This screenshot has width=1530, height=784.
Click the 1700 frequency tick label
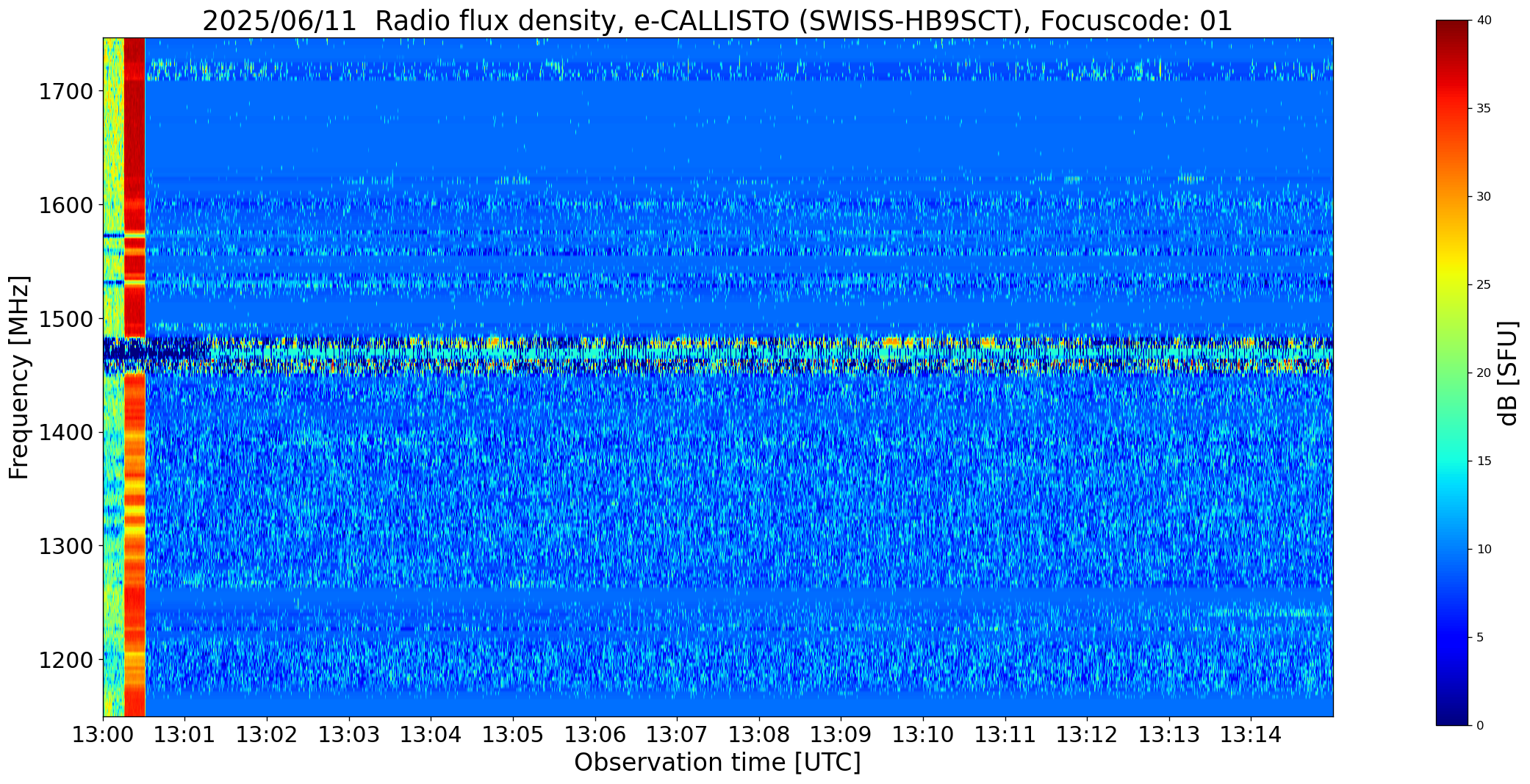pyautogui.click(x=66, y=92)
